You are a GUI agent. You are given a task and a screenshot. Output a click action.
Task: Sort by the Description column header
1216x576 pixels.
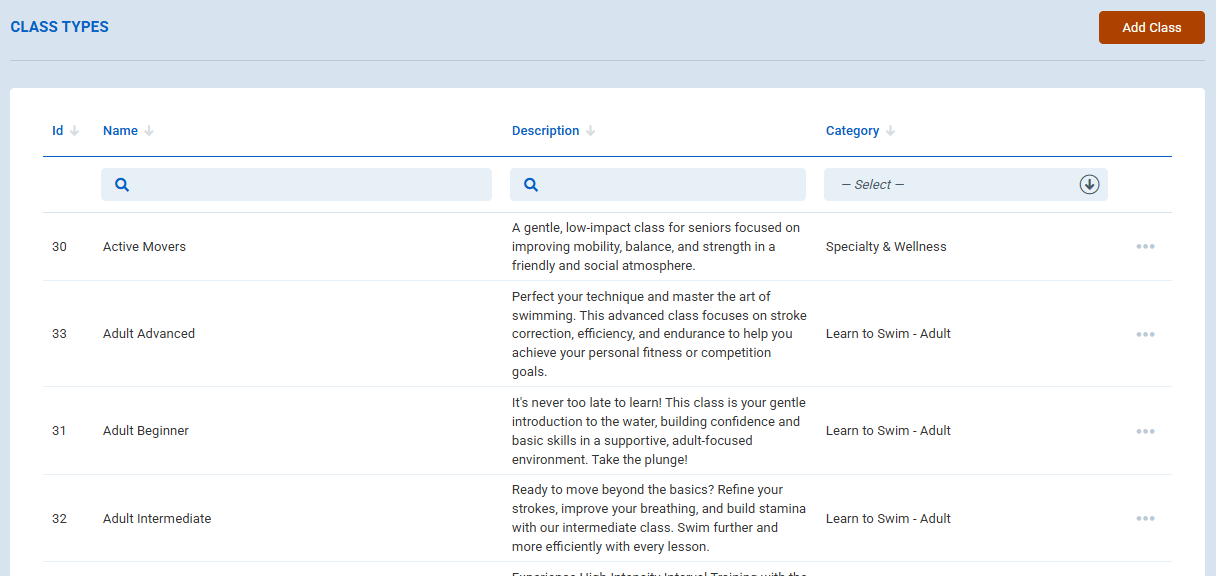(x=545, y=131)
